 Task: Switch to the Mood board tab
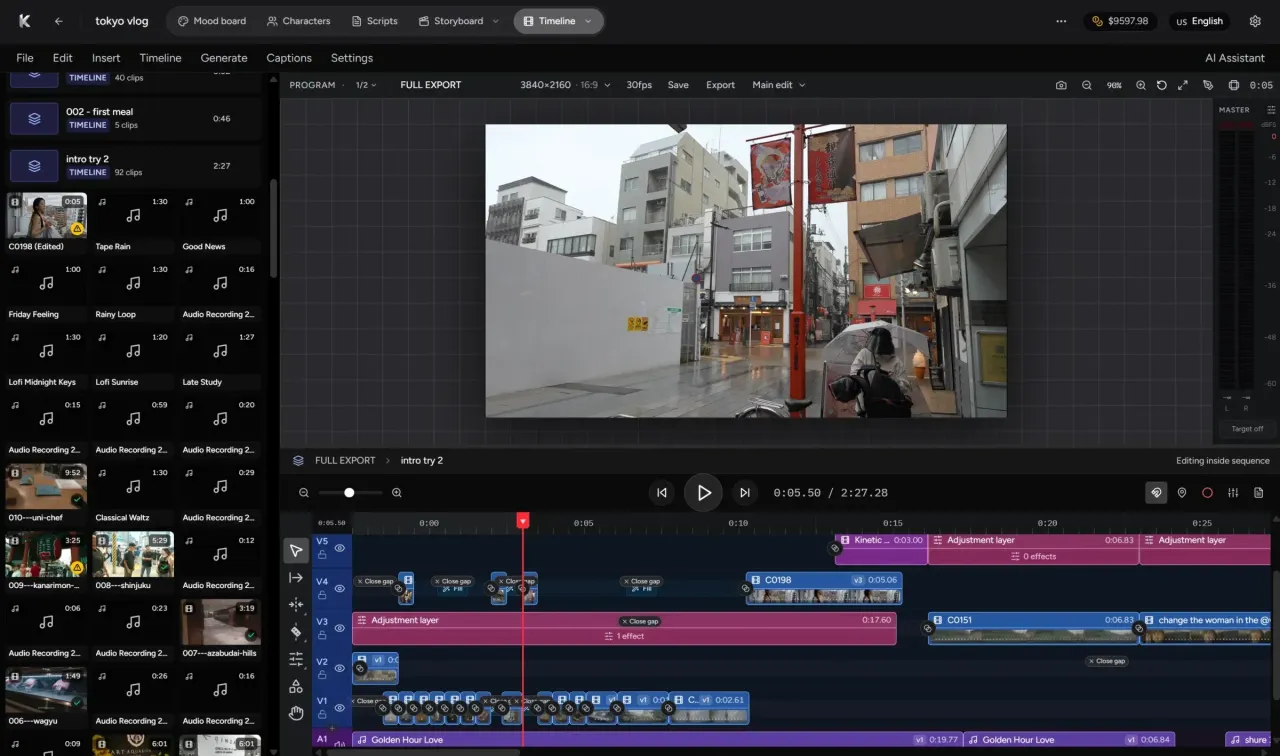212,21
